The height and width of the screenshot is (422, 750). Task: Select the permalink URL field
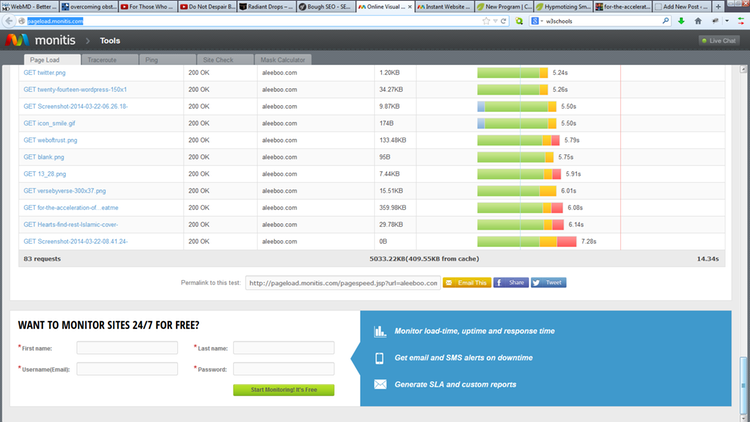[342, 283]
